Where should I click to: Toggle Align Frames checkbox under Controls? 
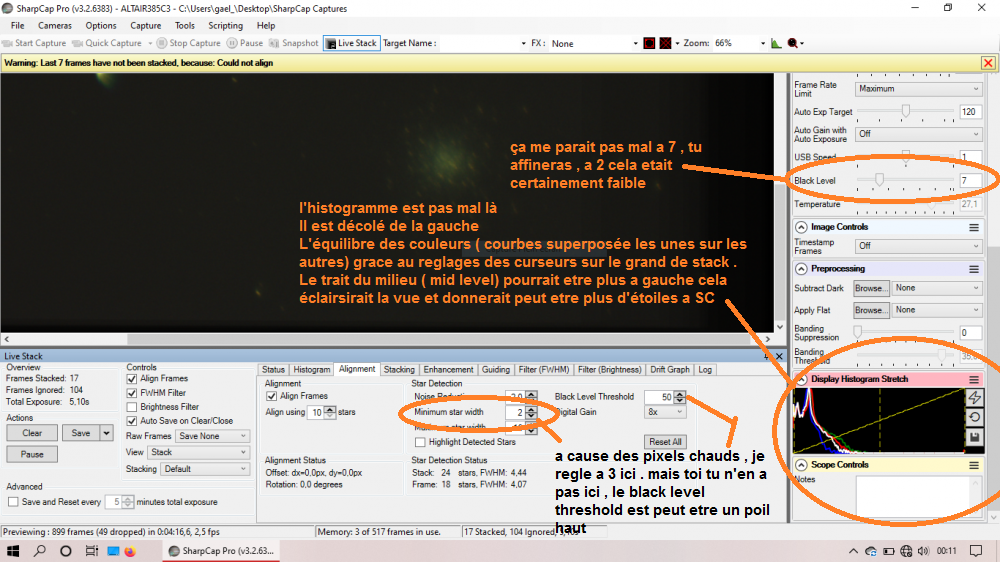(x=132, y=379)
